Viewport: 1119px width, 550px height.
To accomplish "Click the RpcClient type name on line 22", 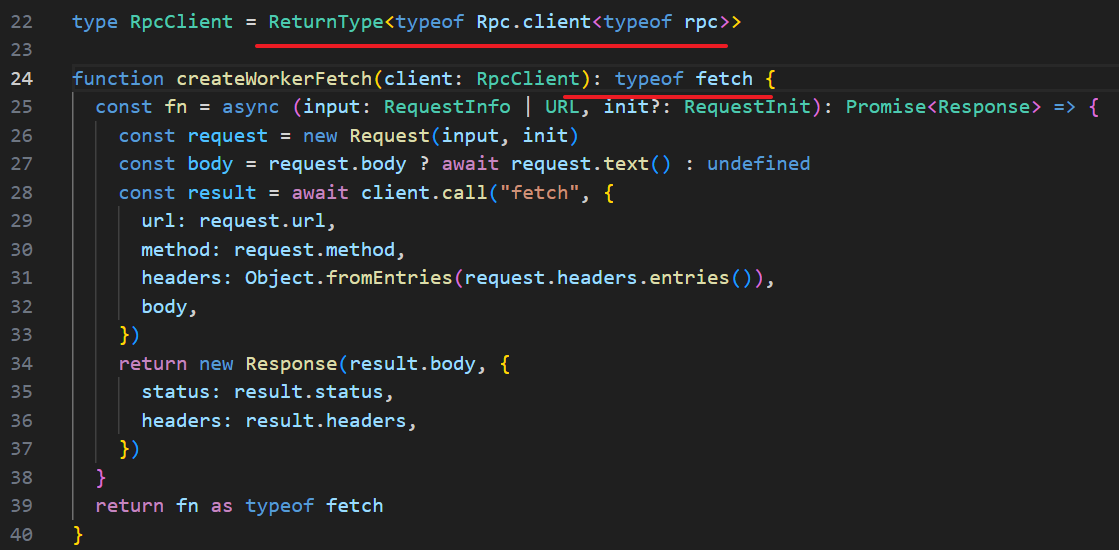I will point(182,22).
